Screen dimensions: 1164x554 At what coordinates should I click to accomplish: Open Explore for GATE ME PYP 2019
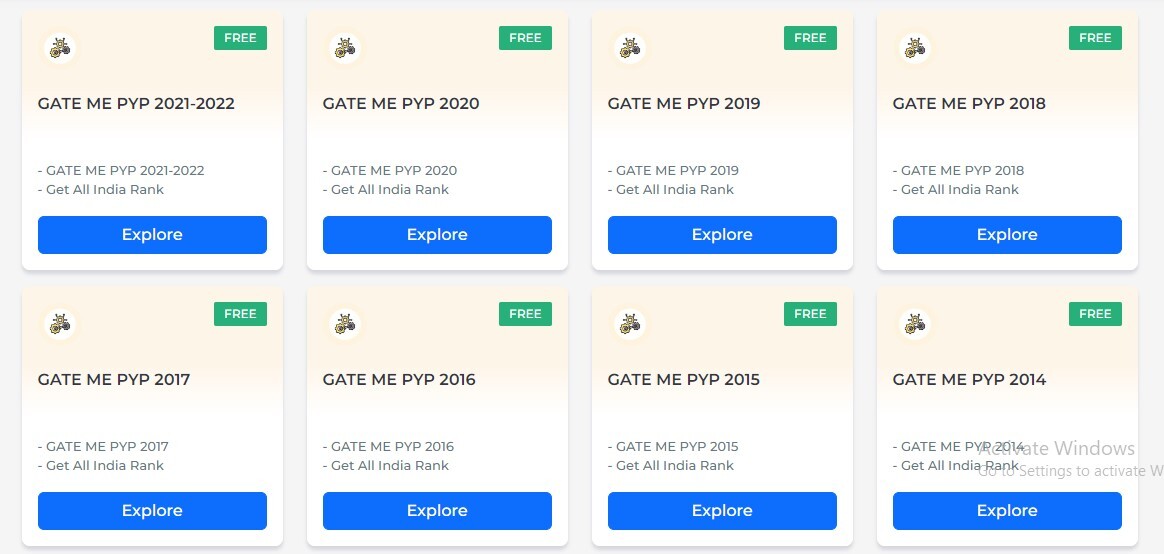pos(722,235)
